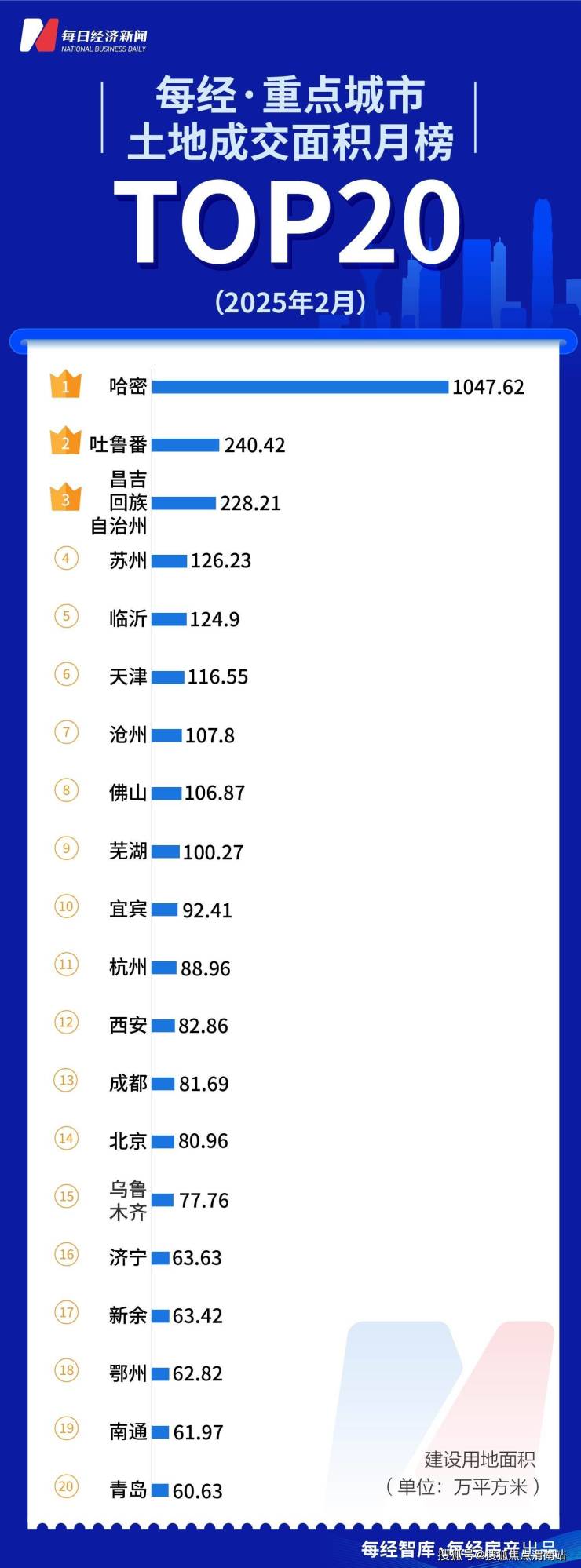The height and width of the screenshot is (1568, 581).
Task: Select the crown badge numbered 2
Action: coord(66,442)
